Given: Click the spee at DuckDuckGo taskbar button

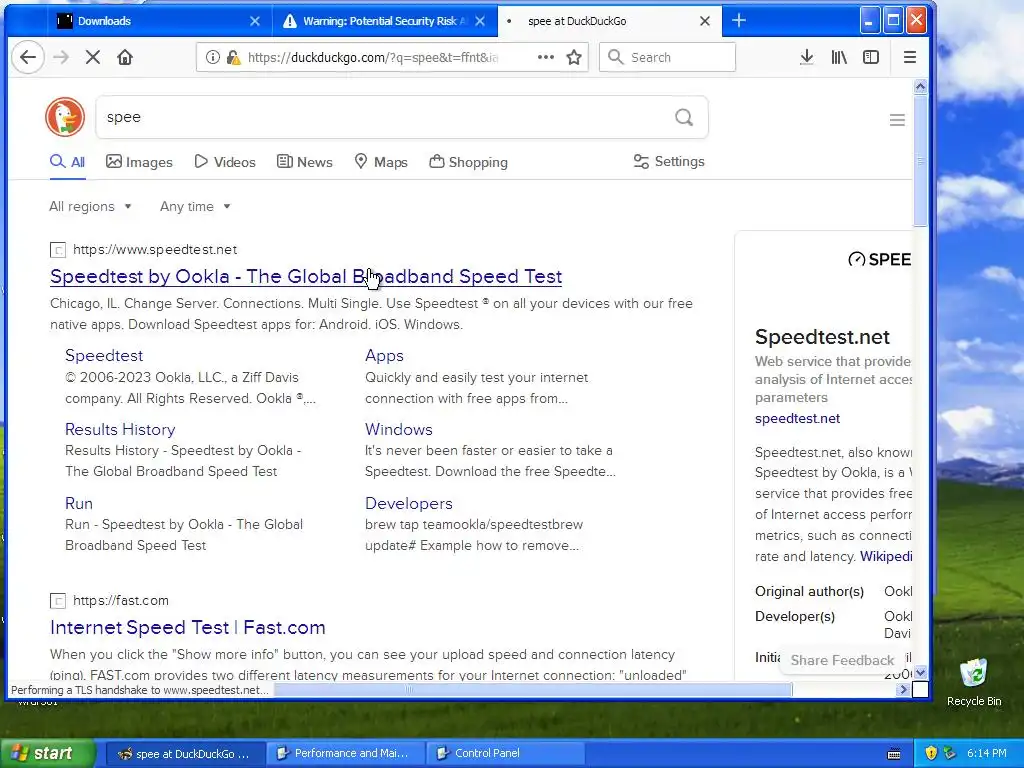Looking at the screenshot, I should point(185,753).
